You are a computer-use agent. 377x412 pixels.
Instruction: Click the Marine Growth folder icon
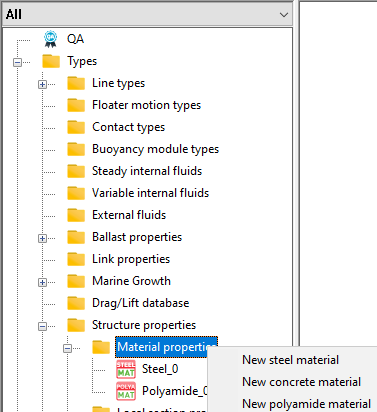[x=76, y=281]
